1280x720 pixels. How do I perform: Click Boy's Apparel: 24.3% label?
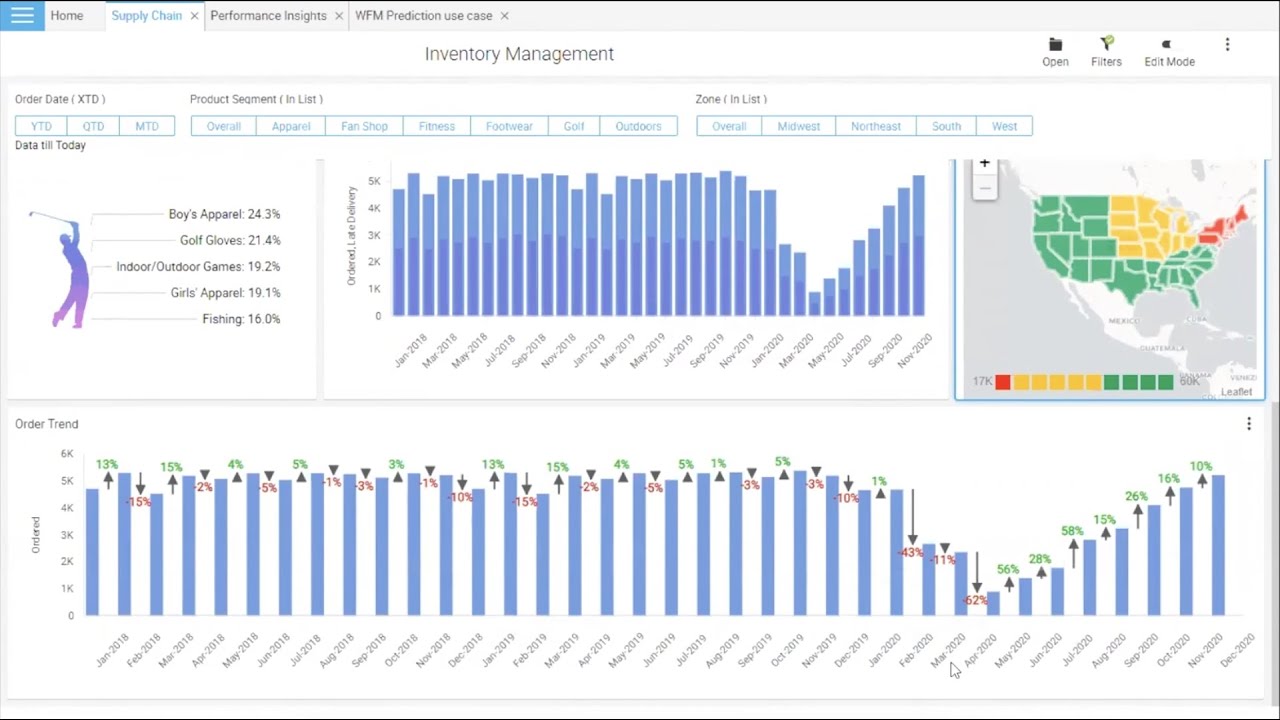[224, 214]
